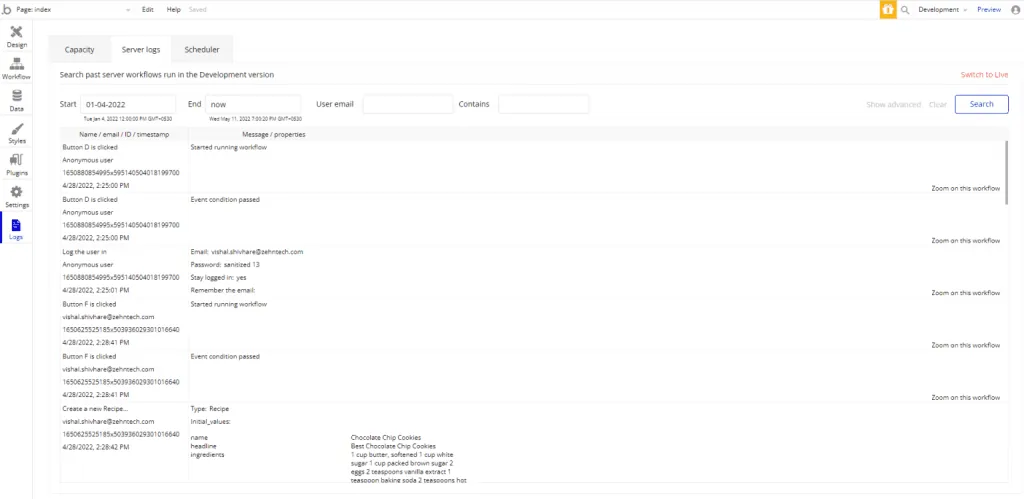Focus the Start date input field

128,104
